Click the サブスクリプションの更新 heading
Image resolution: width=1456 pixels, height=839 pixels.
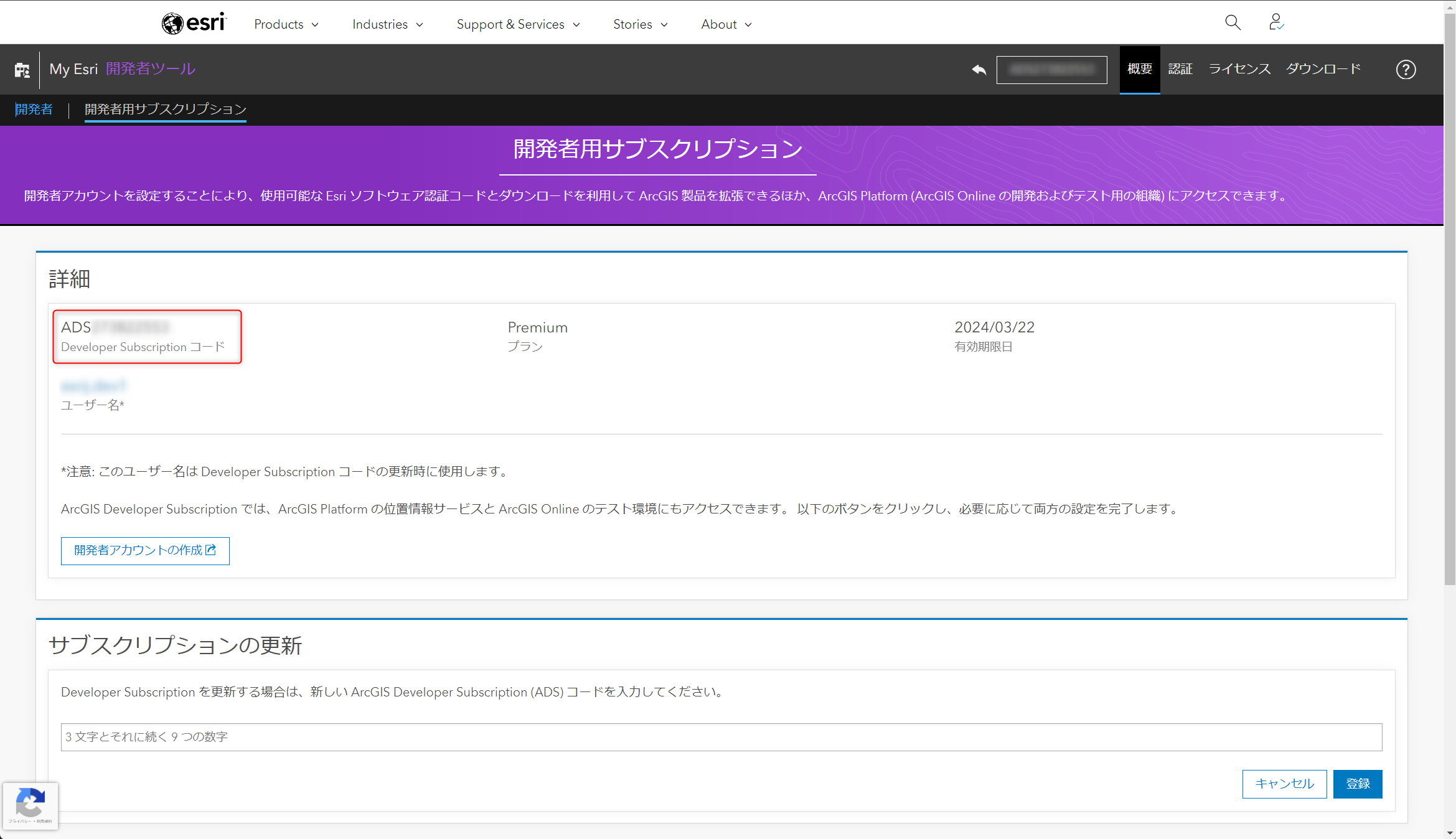(176, 645)
